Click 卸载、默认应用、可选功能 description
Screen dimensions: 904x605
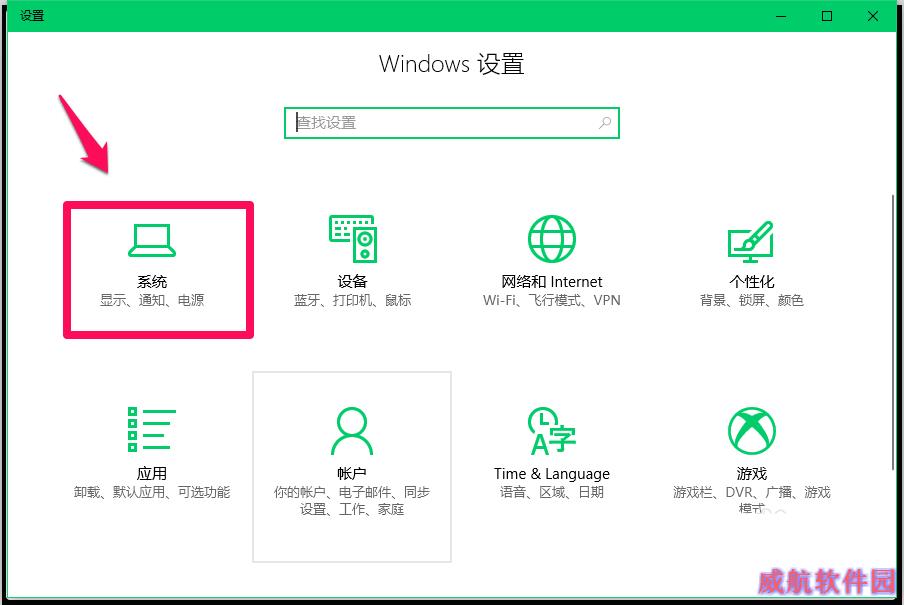152,492
